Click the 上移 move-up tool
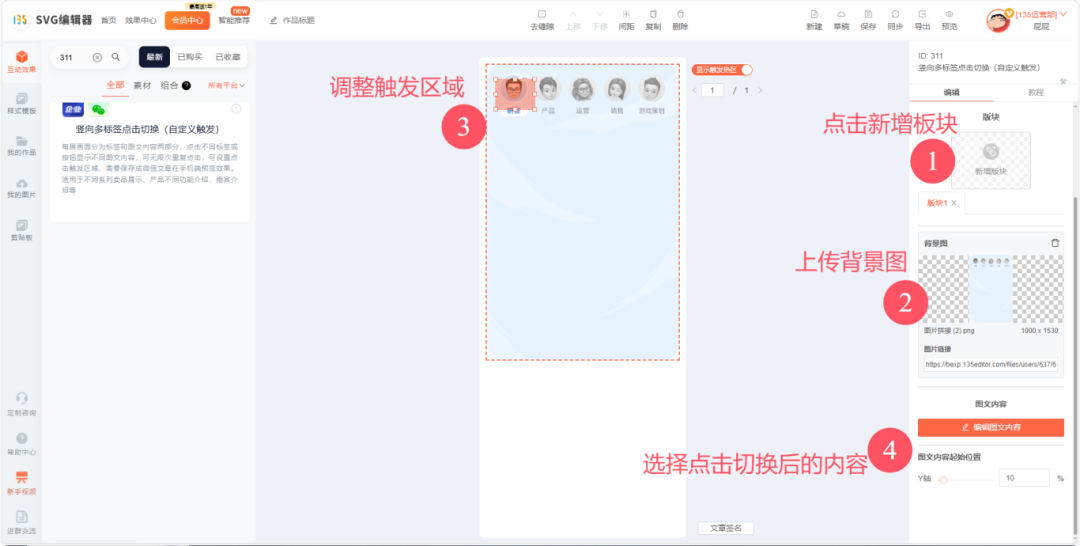This screenshot has width=1080, height=546. (572, 20)
